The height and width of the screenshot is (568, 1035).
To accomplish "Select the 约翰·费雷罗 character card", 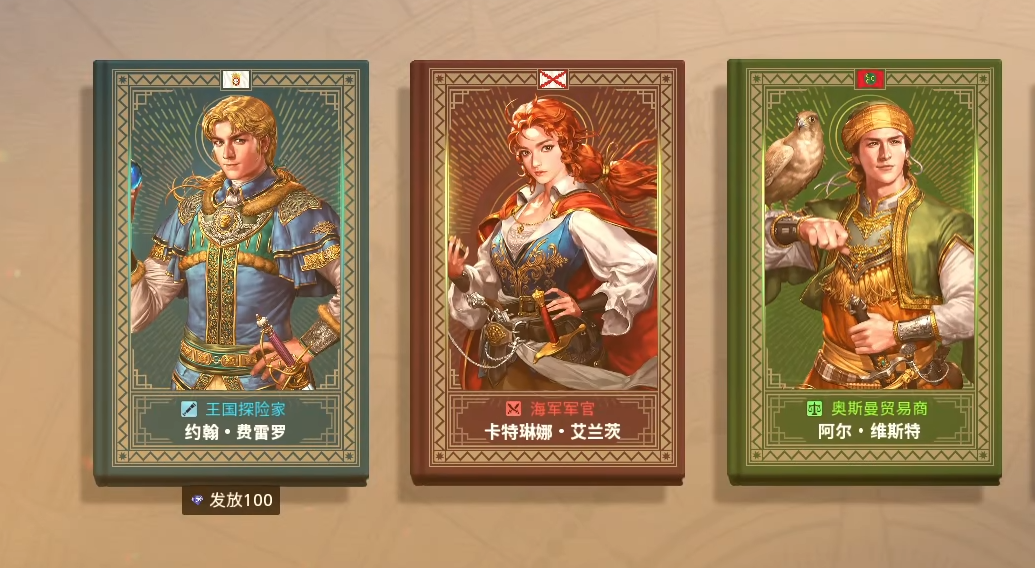I will [231, 272].
